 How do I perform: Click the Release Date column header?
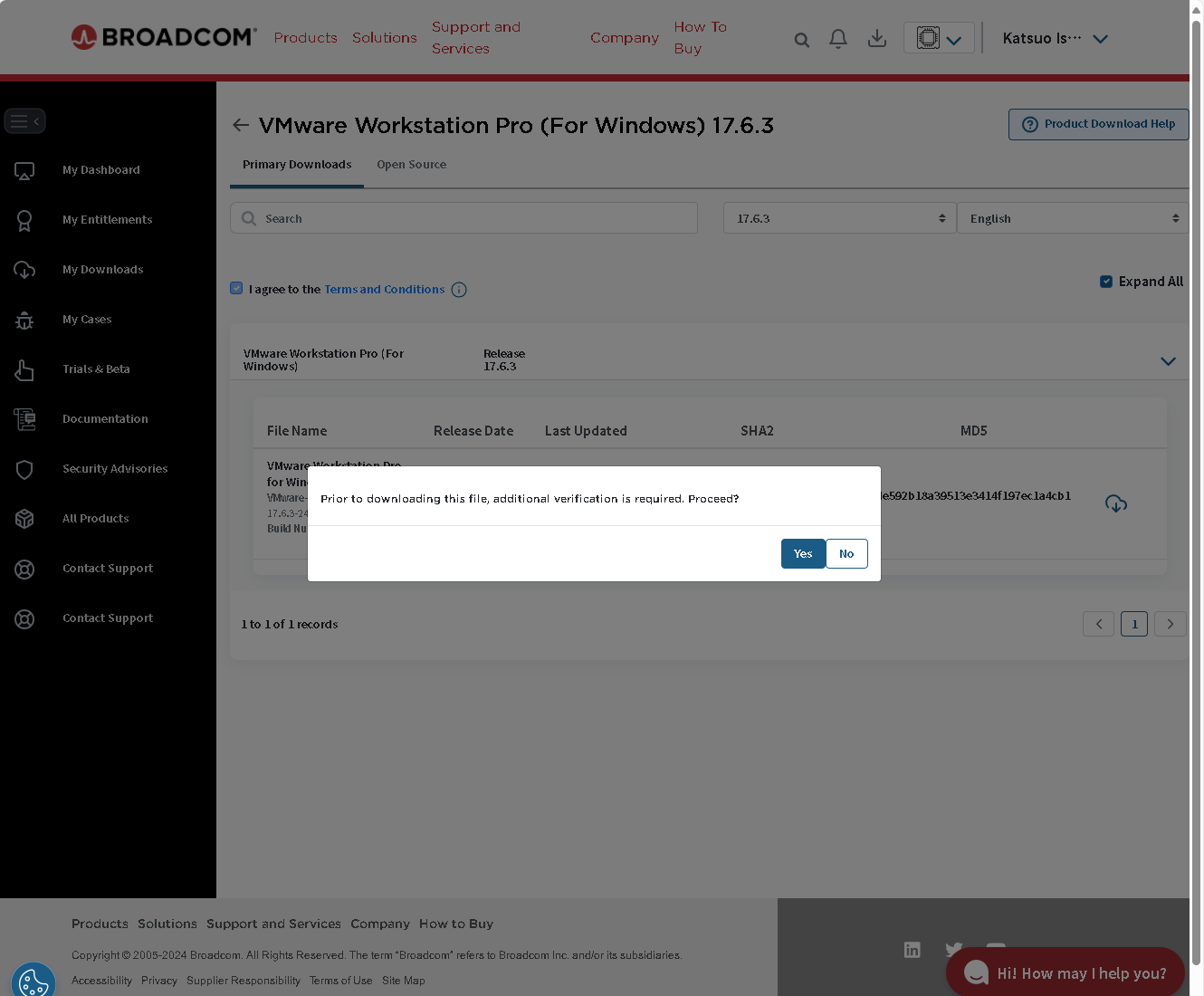click(473, 431)
